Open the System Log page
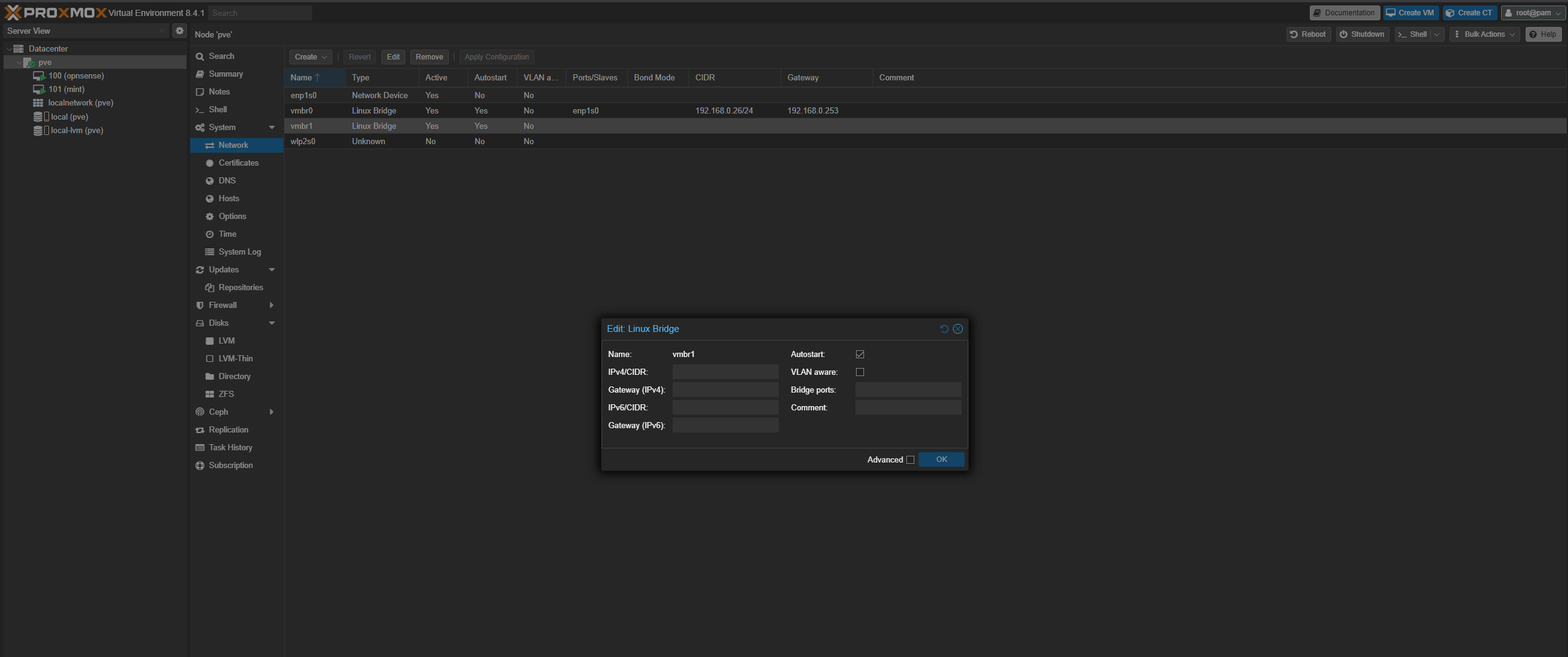1568x657 pixels. tap(239, 252)
